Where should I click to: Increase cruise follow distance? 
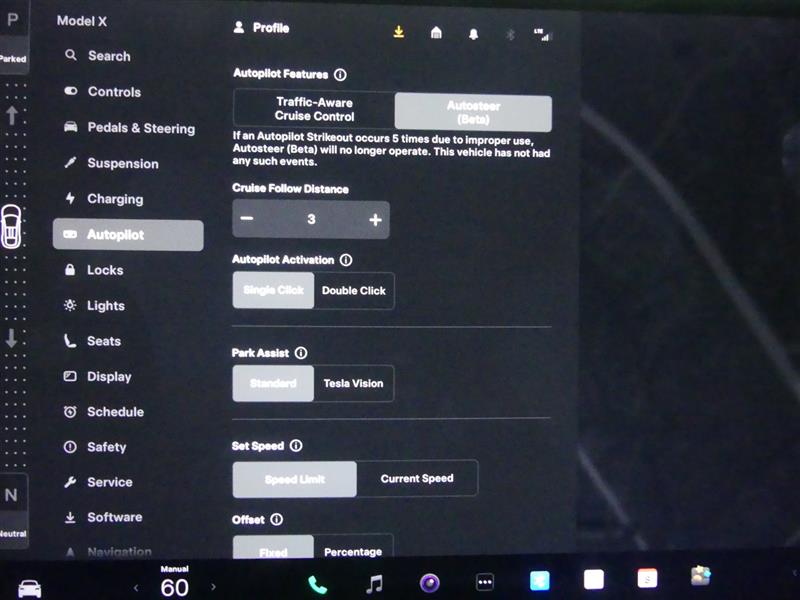point(376,220)
